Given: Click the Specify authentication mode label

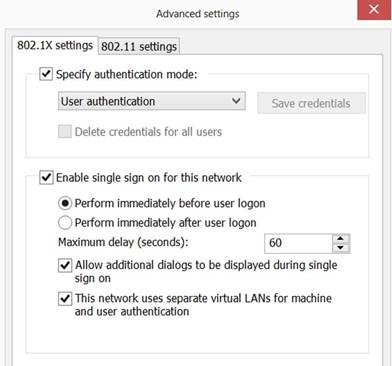Looking at the screenshot, I should (x=127, y=74).
